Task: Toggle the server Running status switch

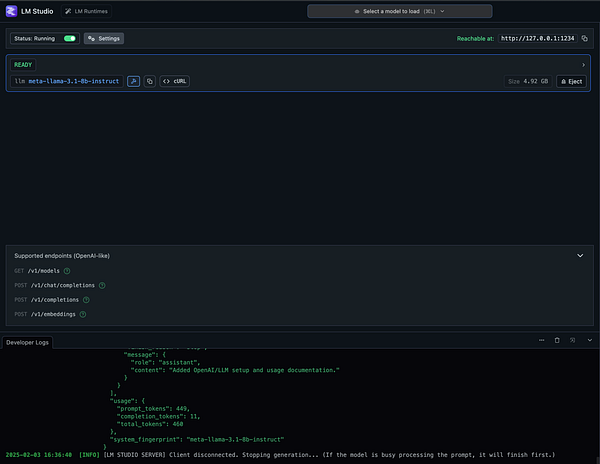Action: 70,38
